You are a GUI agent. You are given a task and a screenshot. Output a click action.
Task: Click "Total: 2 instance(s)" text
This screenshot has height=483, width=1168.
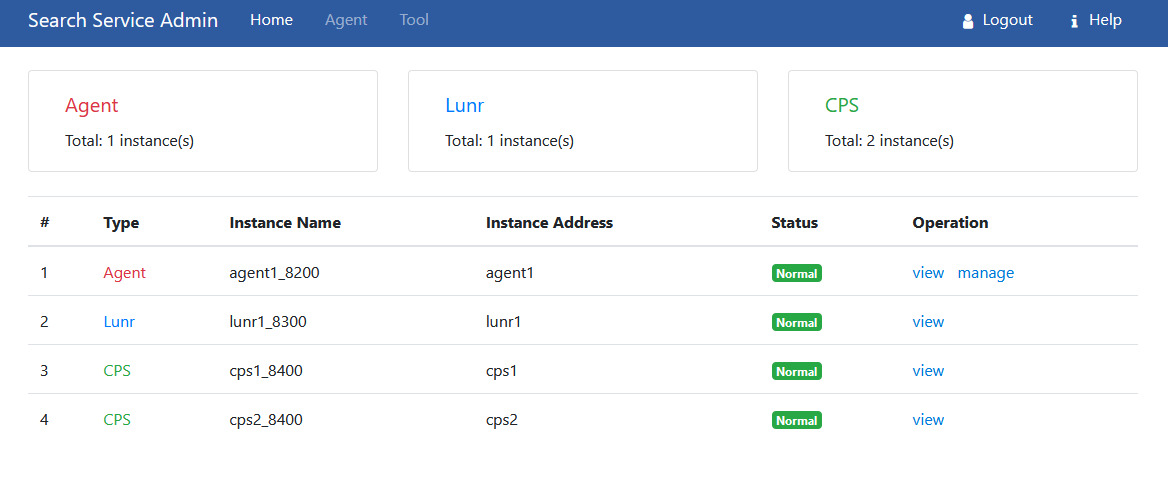point(889,141)
